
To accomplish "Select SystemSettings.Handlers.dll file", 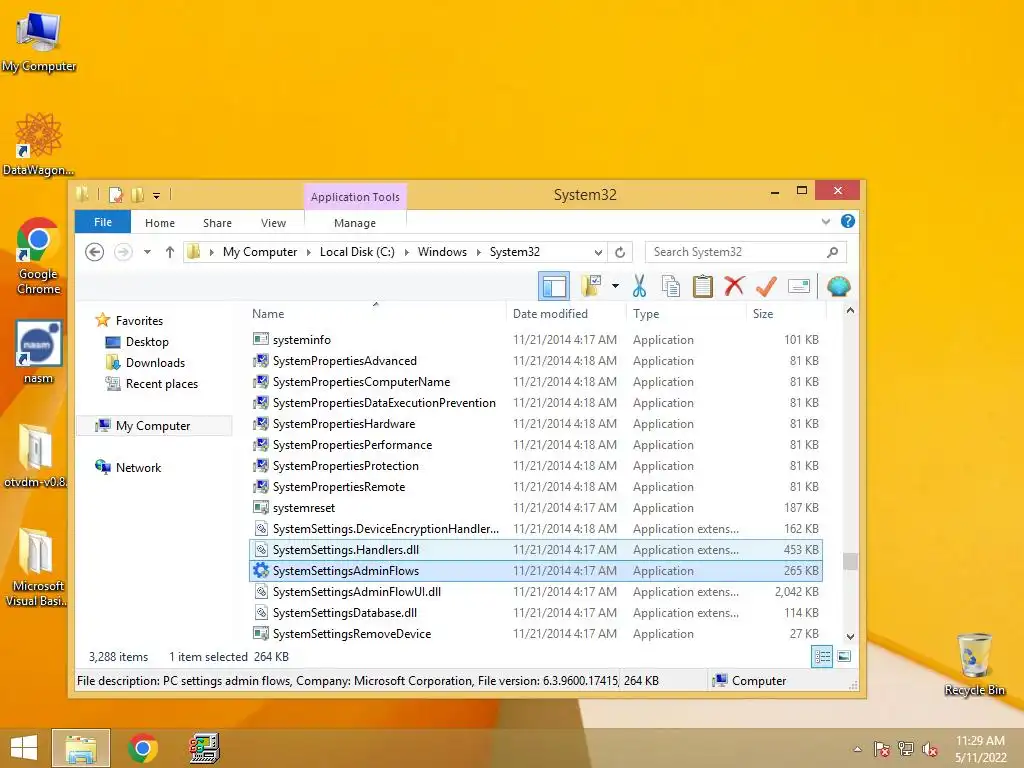I will point(536,550).
